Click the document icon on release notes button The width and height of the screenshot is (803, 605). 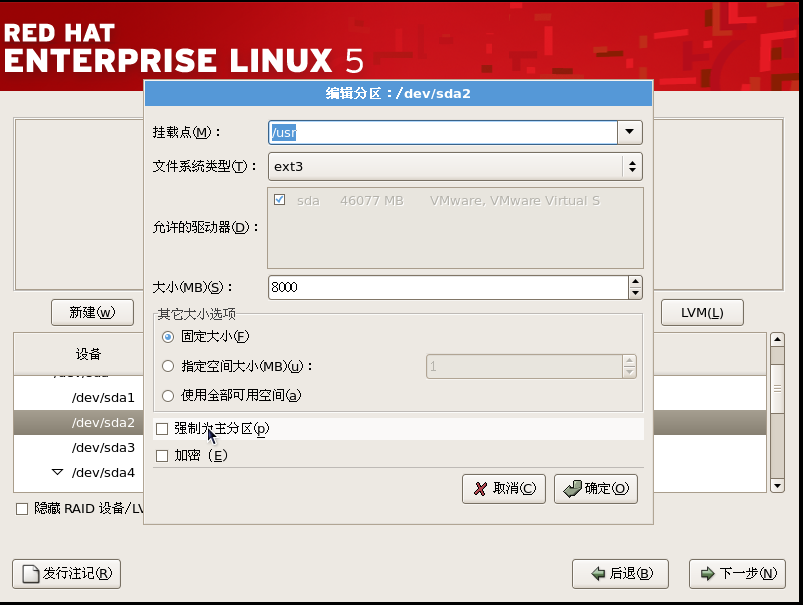[31, 574]
